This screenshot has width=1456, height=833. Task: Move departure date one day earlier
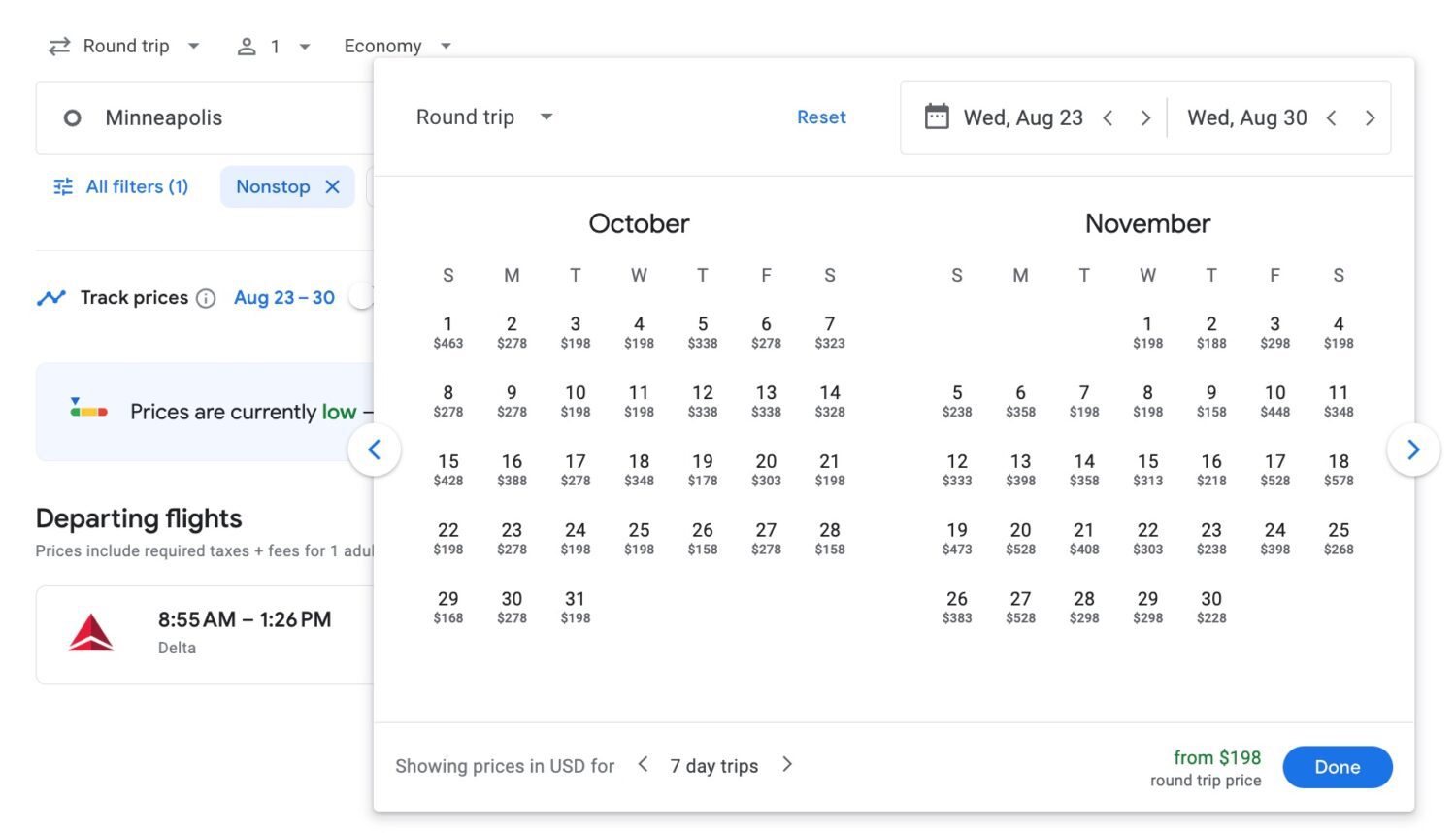tap(1108, 117)
